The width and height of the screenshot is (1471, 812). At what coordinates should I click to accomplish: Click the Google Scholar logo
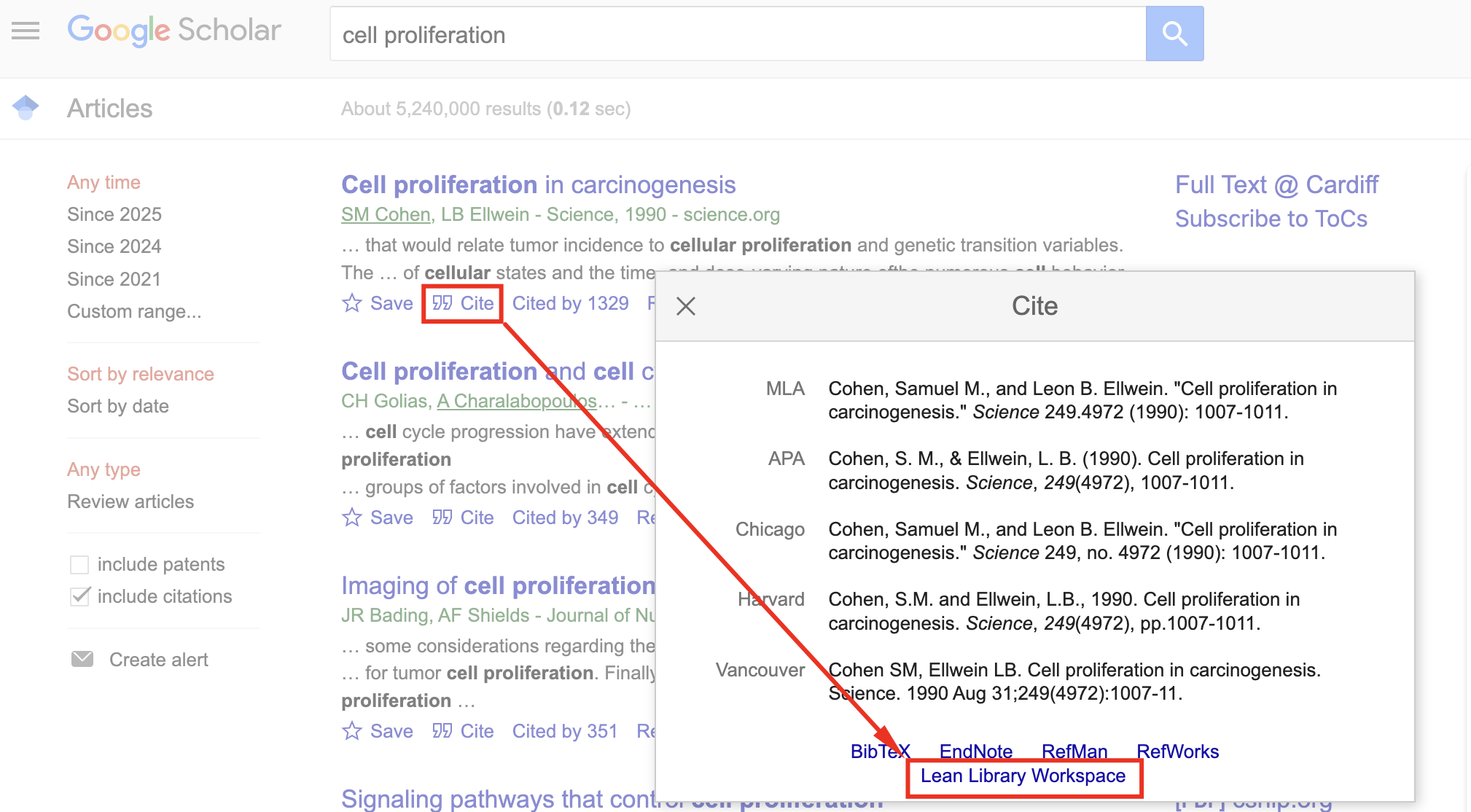174,31
